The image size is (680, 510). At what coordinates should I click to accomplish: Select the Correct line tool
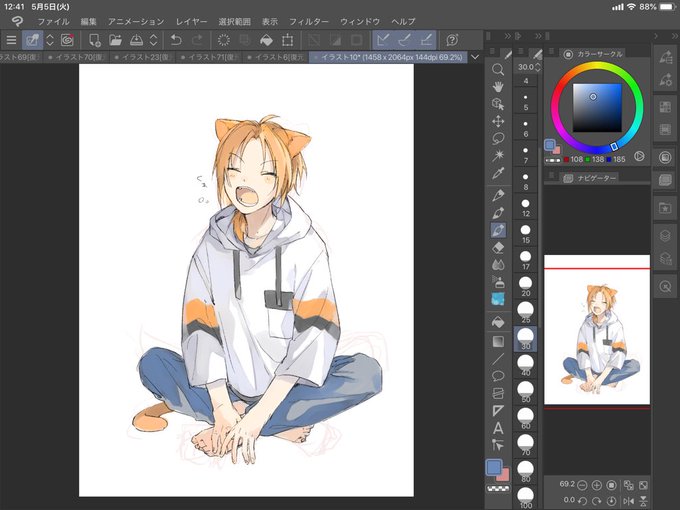click(498, 445)
